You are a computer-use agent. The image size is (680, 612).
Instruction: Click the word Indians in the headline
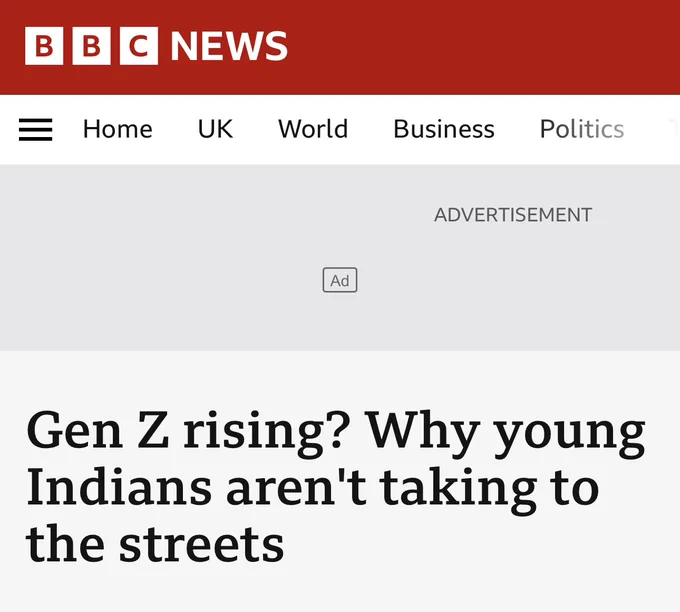(119, 487)
